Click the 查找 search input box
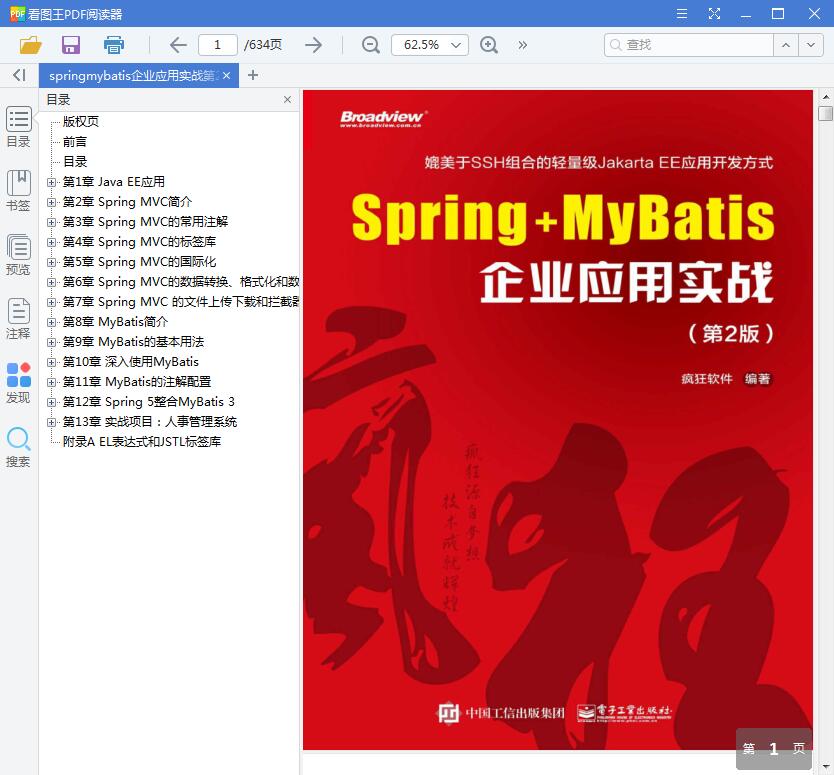Screen dimensions: 834x775 tap(689, 45)
